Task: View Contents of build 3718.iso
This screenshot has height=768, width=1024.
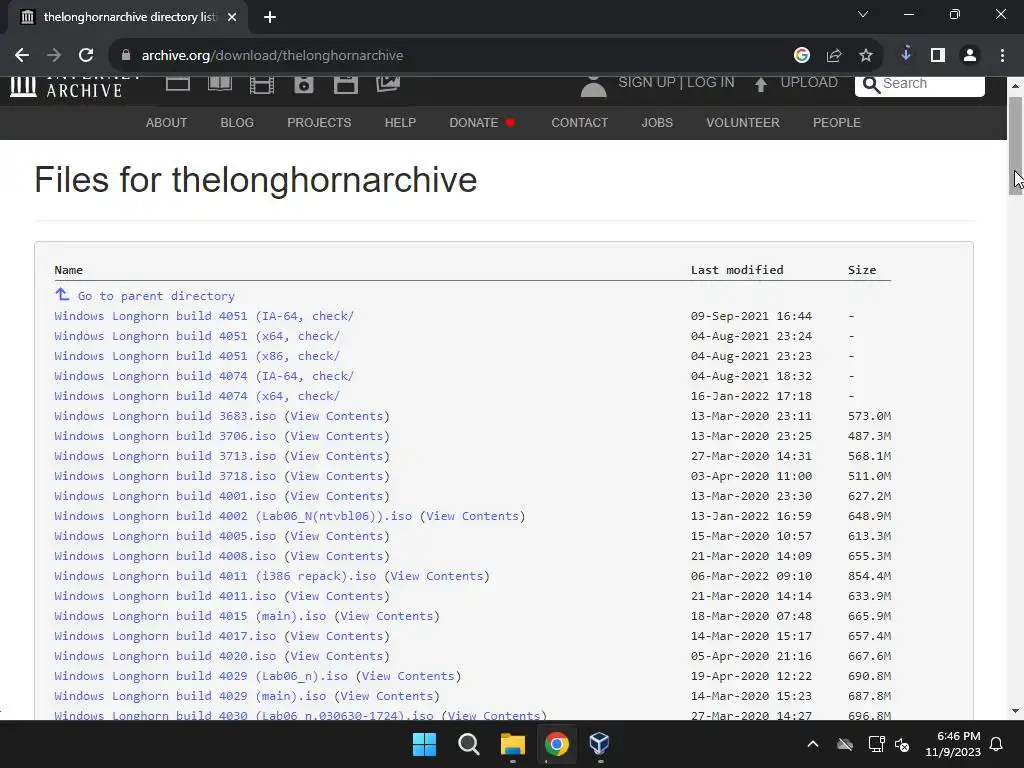Action: point(337,476)
